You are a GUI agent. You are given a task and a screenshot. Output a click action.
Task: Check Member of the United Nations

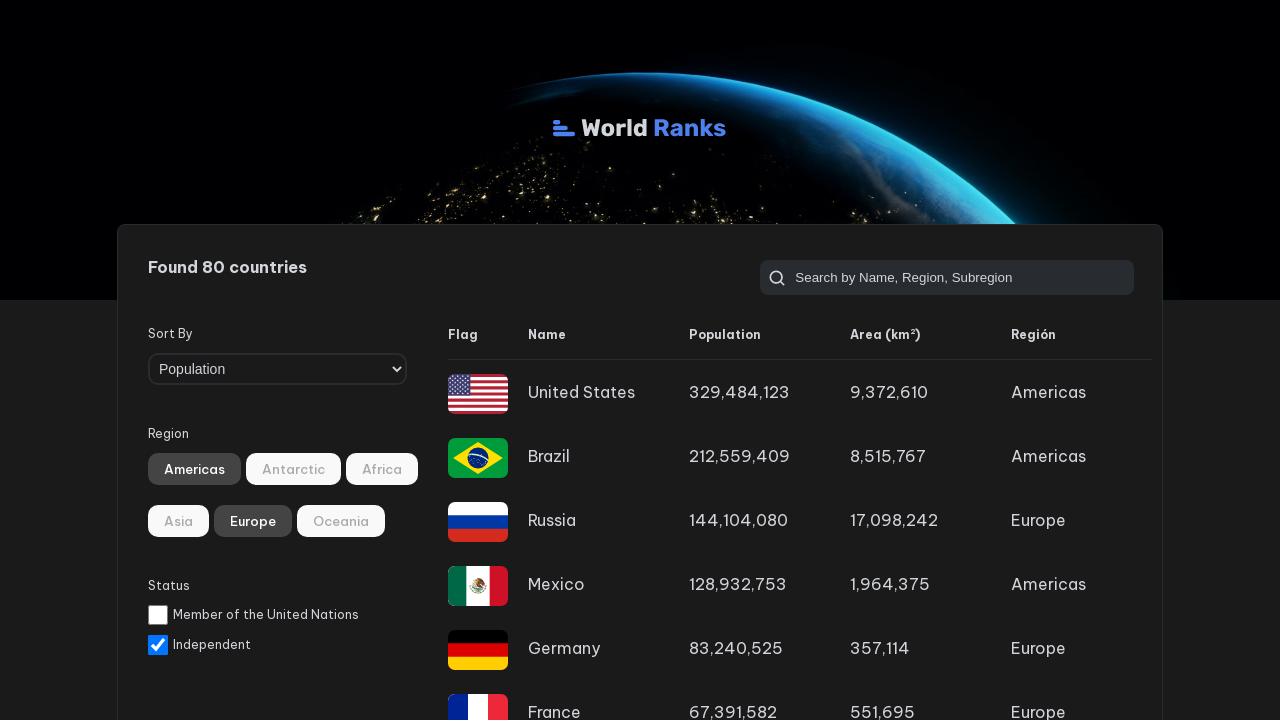coord(158,615)
